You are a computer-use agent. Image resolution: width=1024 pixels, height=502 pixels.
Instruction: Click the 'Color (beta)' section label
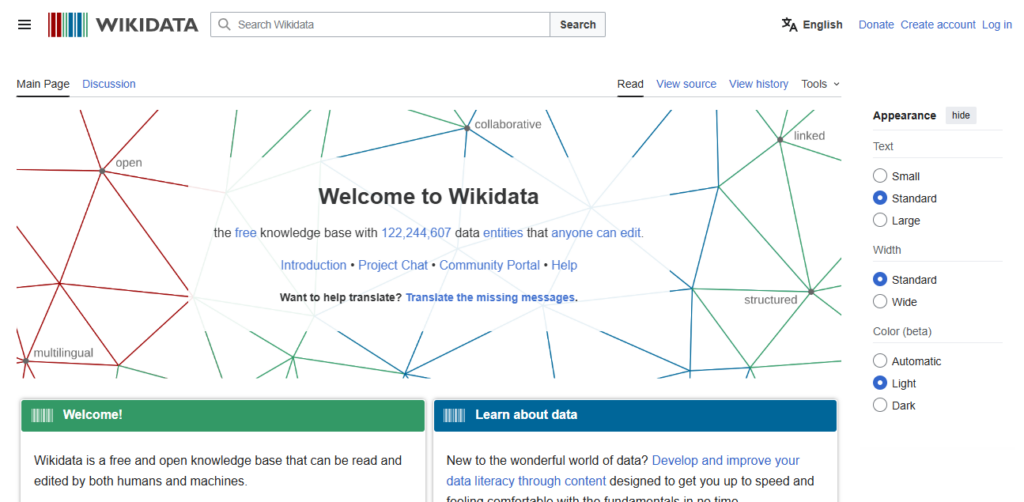click(902, 331)
